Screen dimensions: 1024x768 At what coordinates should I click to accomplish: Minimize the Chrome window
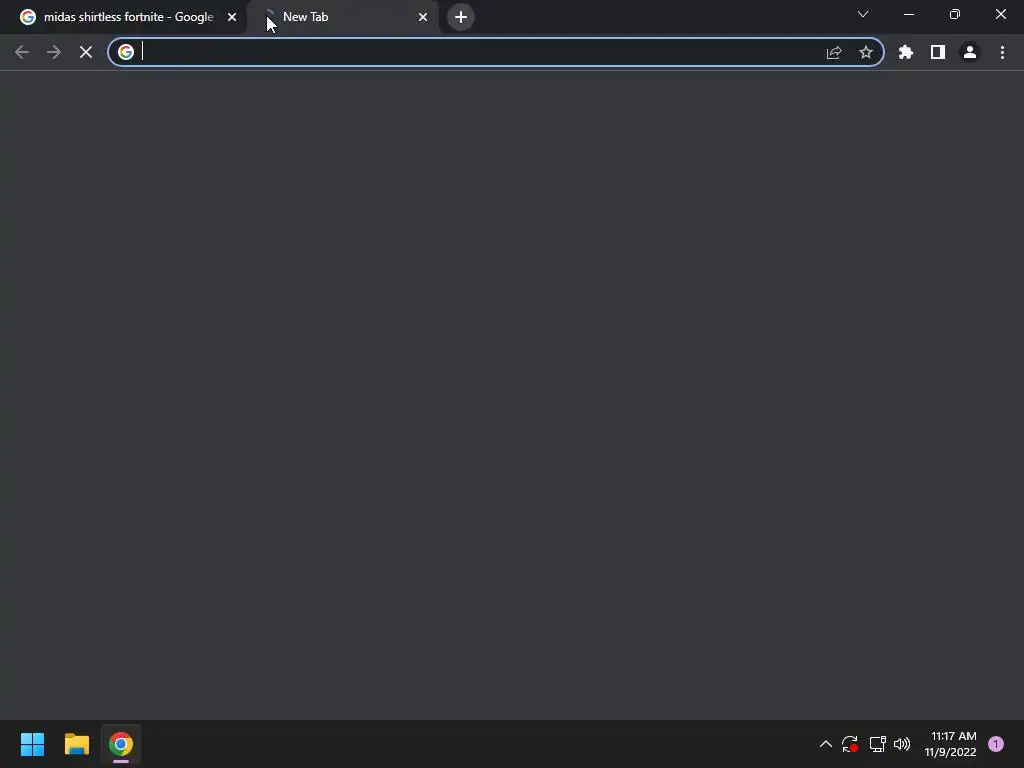point(909,14)
